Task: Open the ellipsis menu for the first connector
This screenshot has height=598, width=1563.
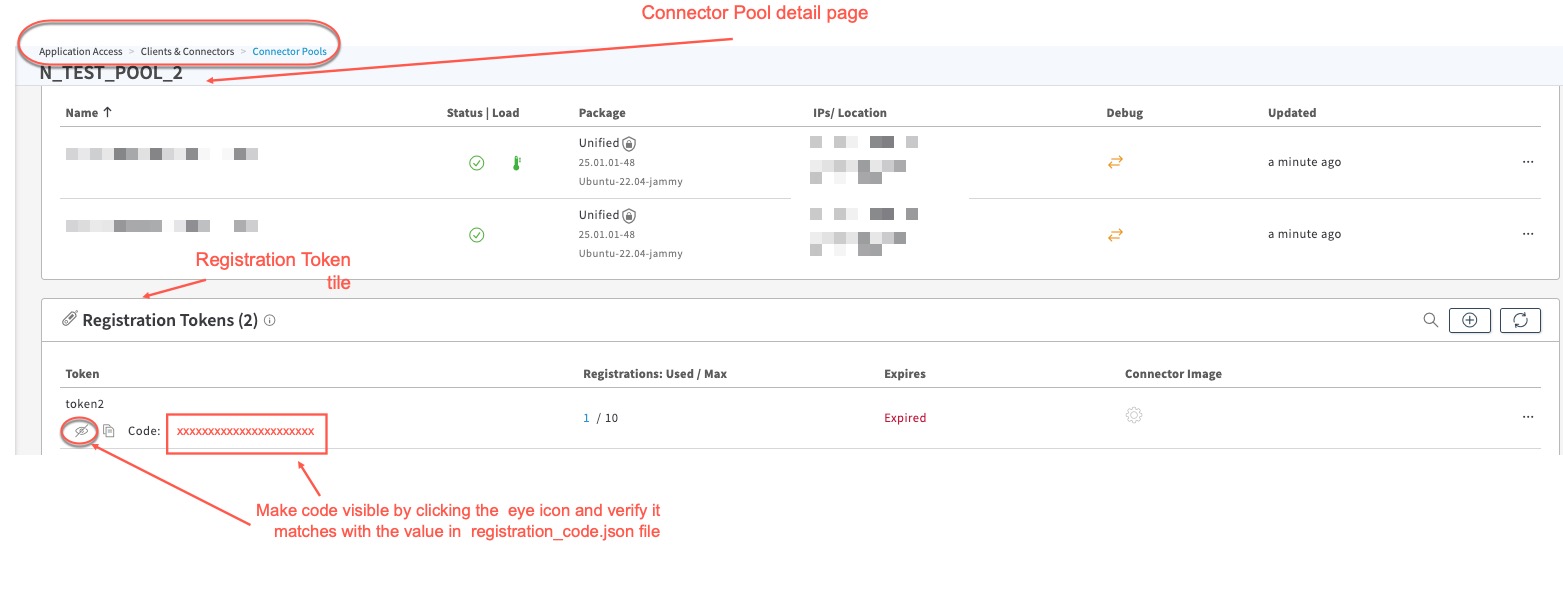Action: coord(1527,162)
